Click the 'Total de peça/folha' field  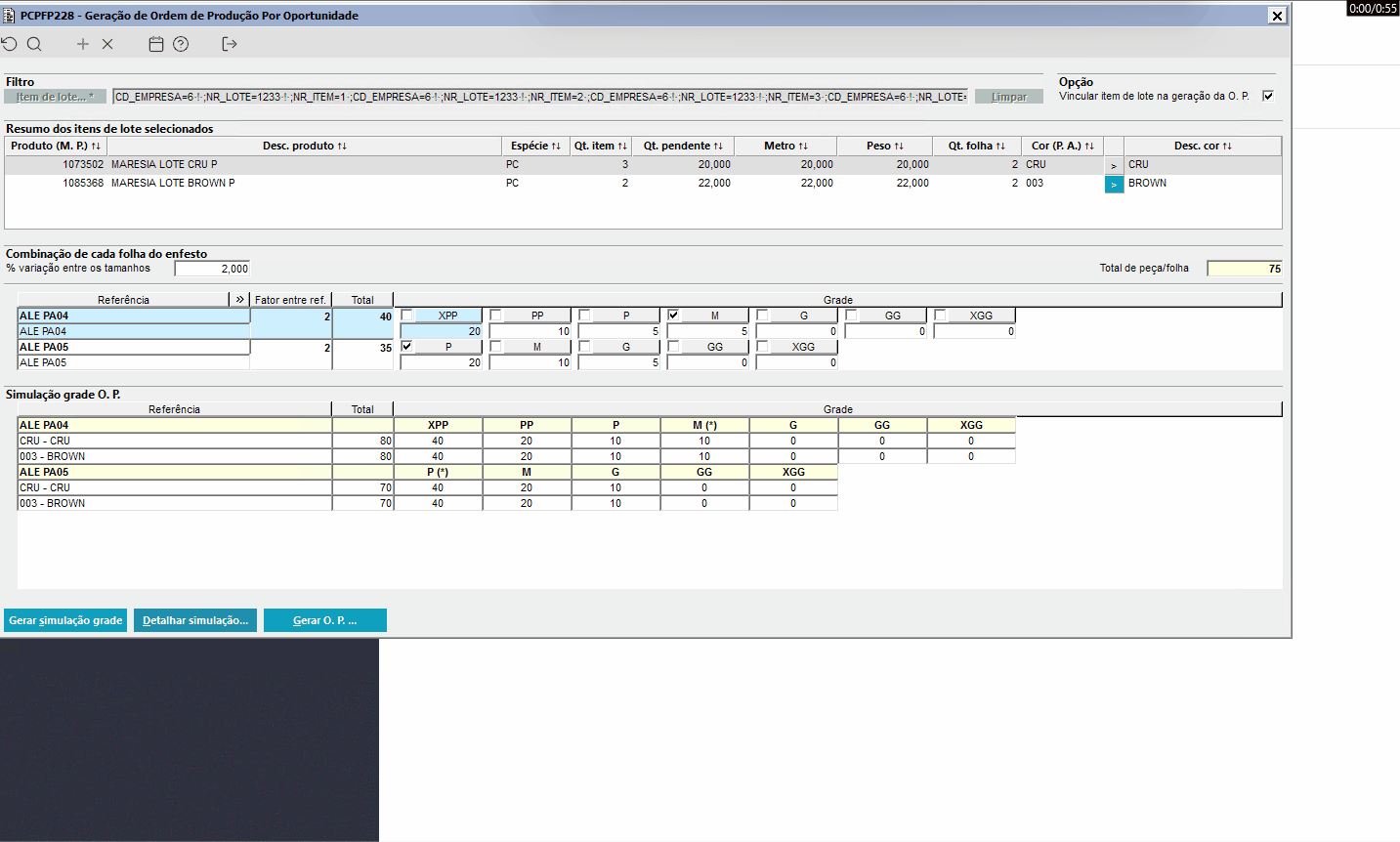(x=1245, y=269)
